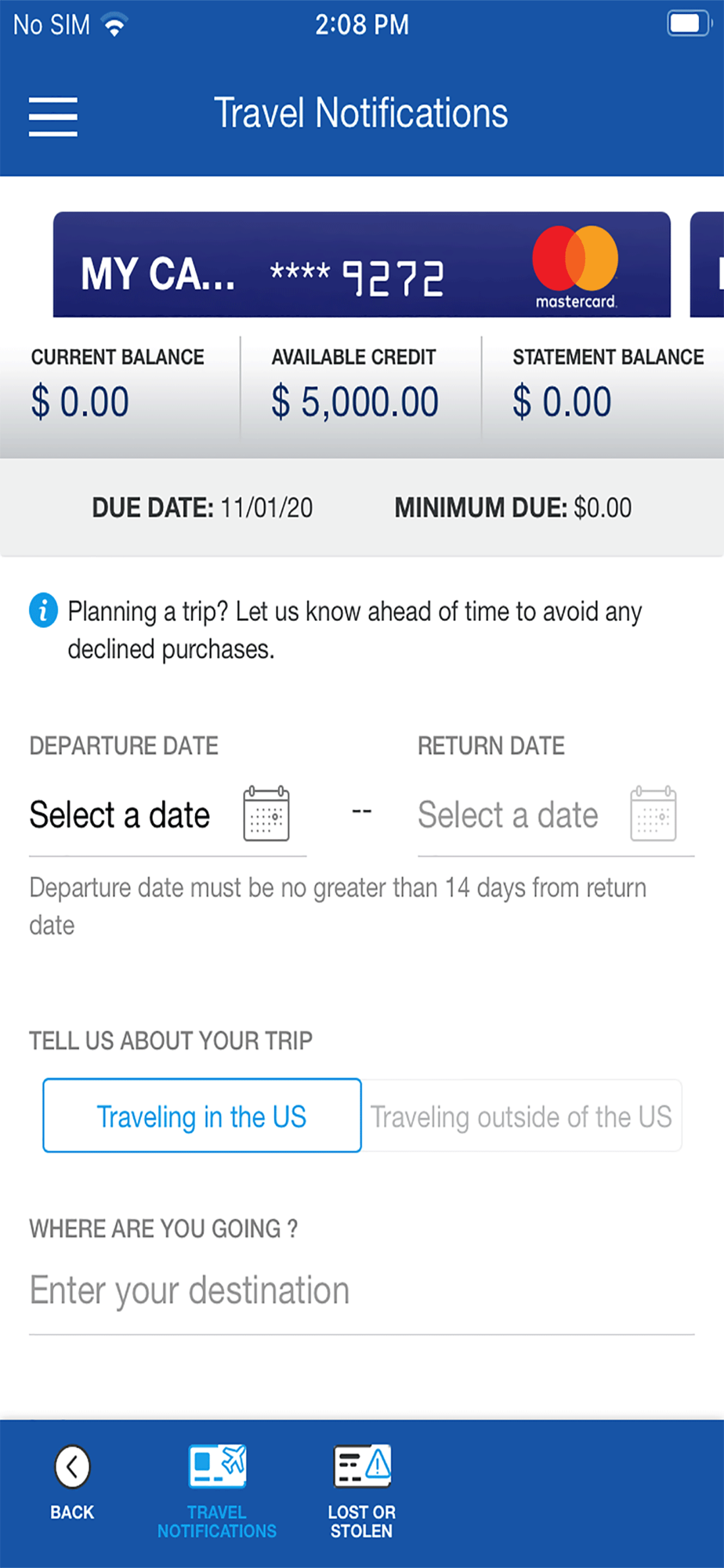Open the Return Date Select a date field
Screen dimensions: 724x1568
click(556, 815)
